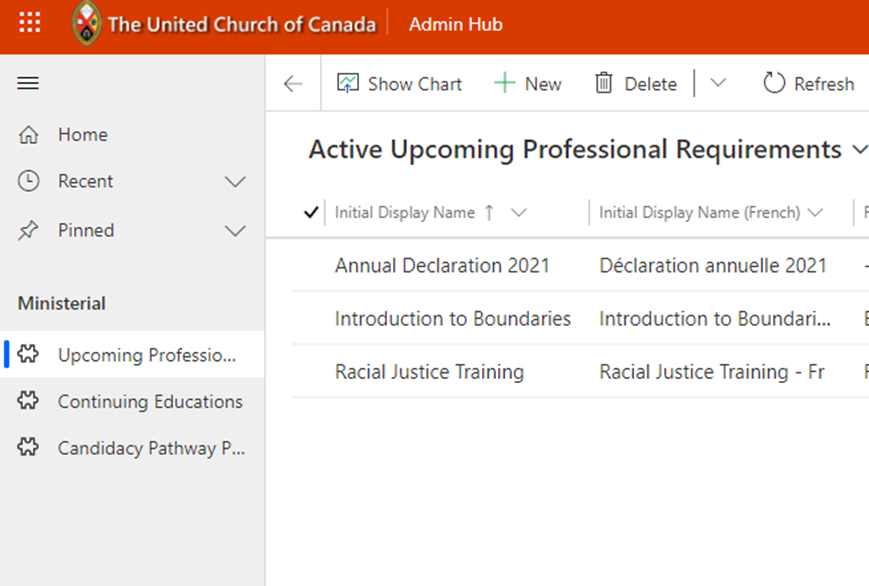Expand the Recent section chevron
Screen dimensions: 869x586
(x=235, y=182)
